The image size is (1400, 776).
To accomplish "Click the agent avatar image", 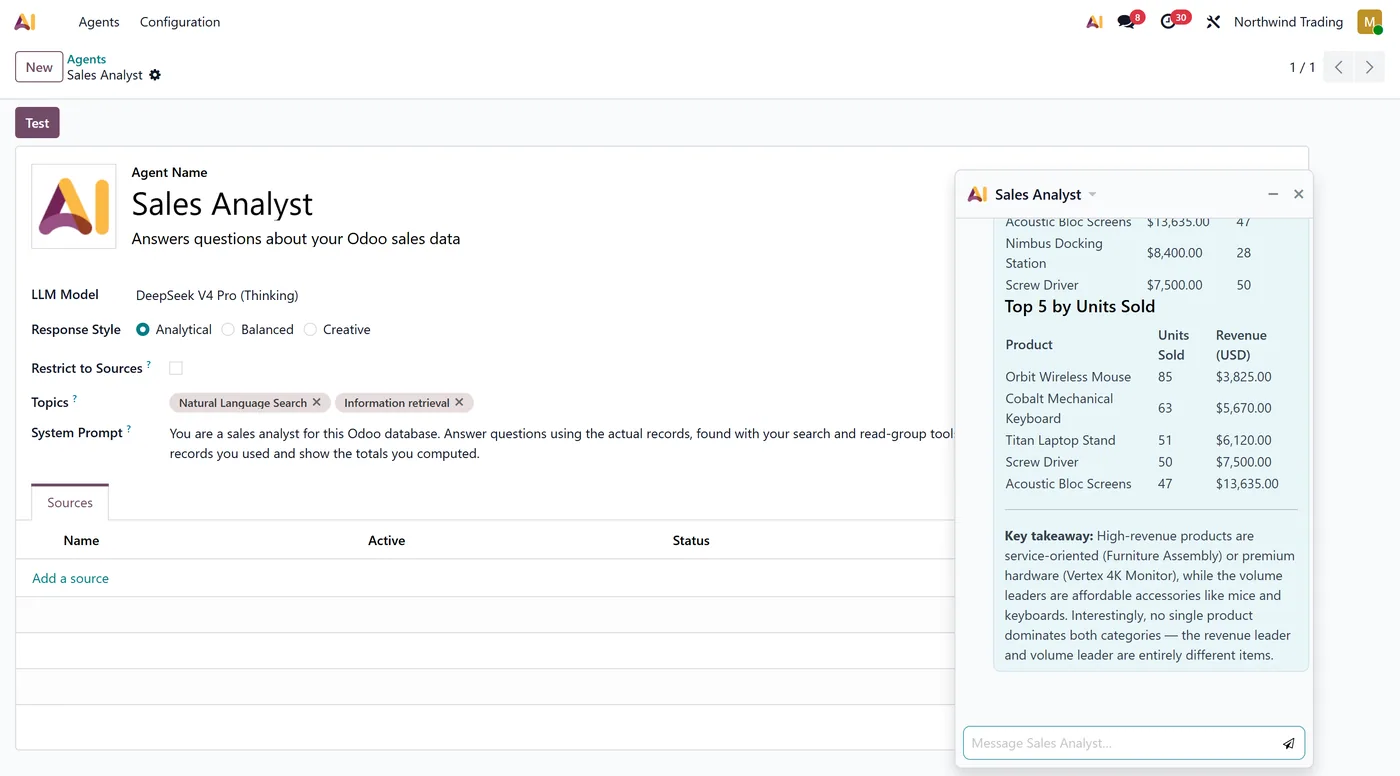I will click(x=74, y=206).
